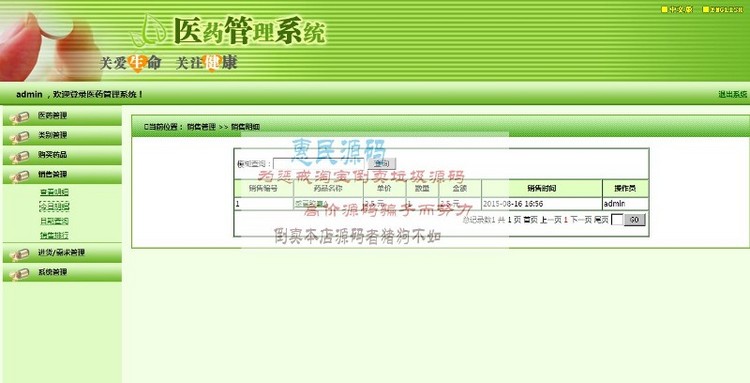Click the 销售编号 column header
The height and width of the screenshot is (383, 750).
point(264,188)
